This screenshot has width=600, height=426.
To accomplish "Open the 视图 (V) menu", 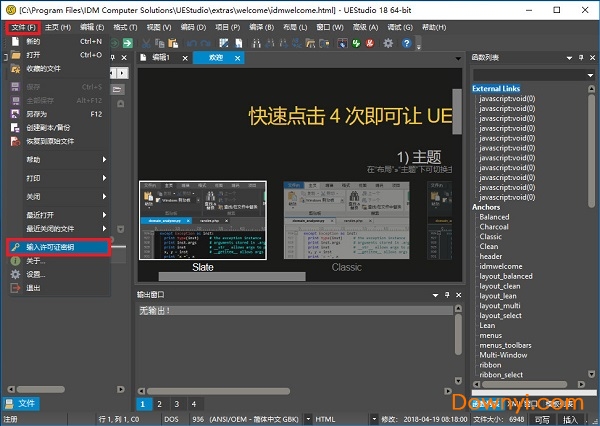I will (159, 27).
